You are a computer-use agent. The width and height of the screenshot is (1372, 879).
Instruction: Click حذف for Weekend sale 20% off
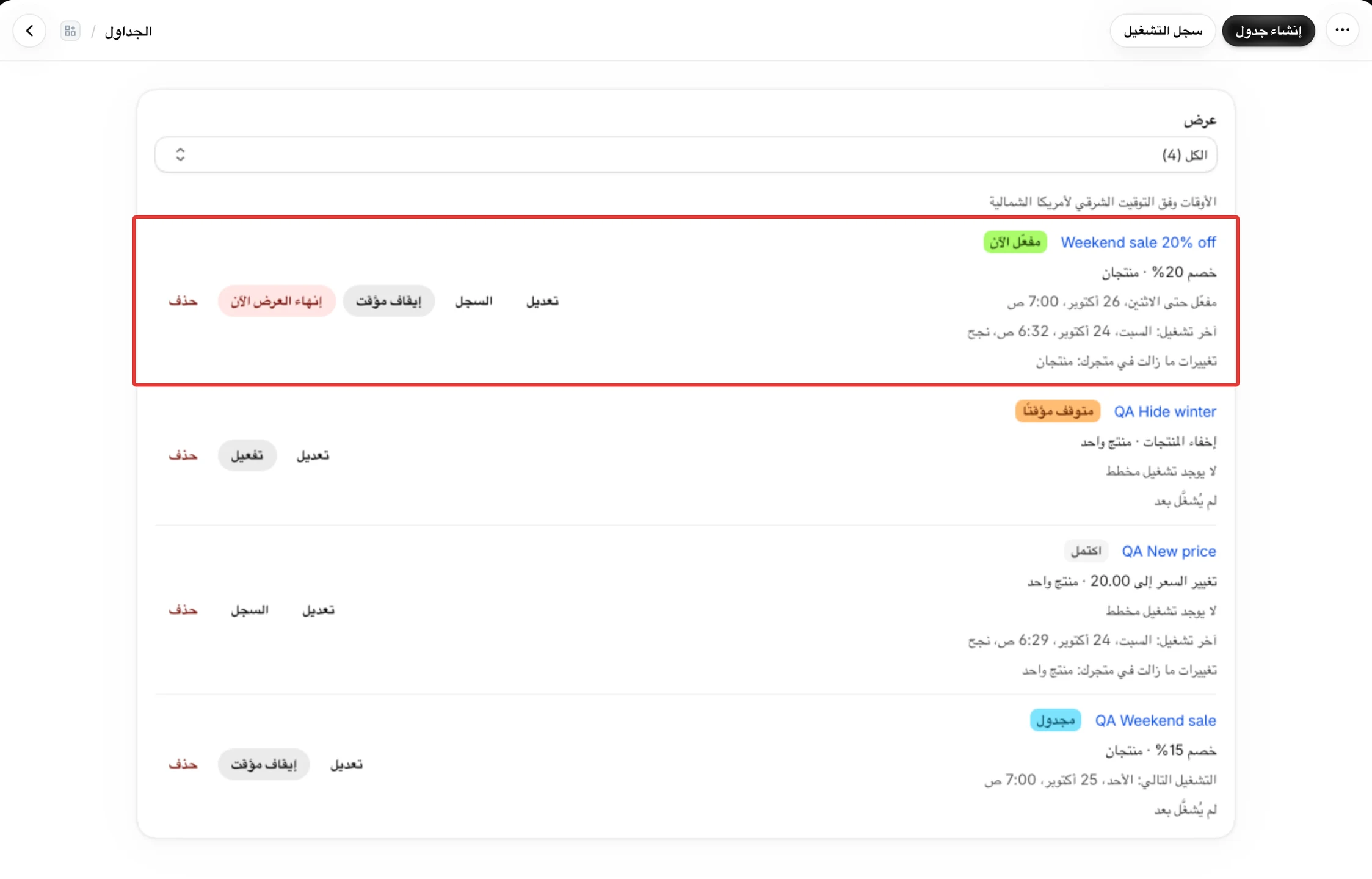183,301
